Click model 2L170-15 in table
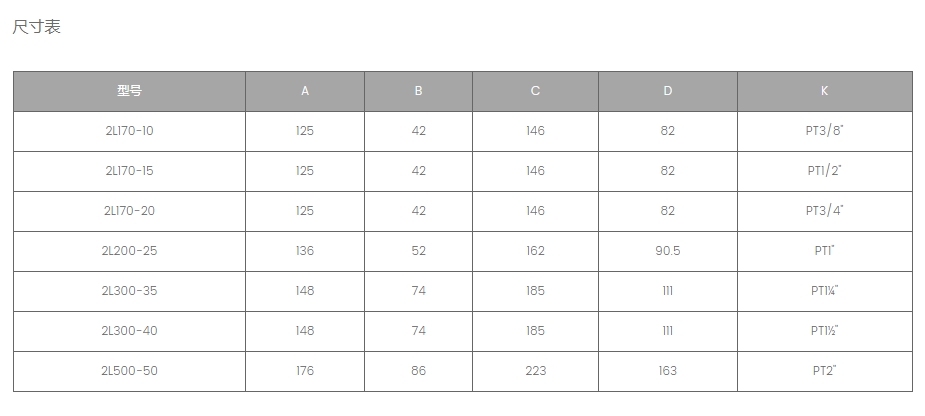The height and width of the screenshot is (416, 925). (129, 171)
